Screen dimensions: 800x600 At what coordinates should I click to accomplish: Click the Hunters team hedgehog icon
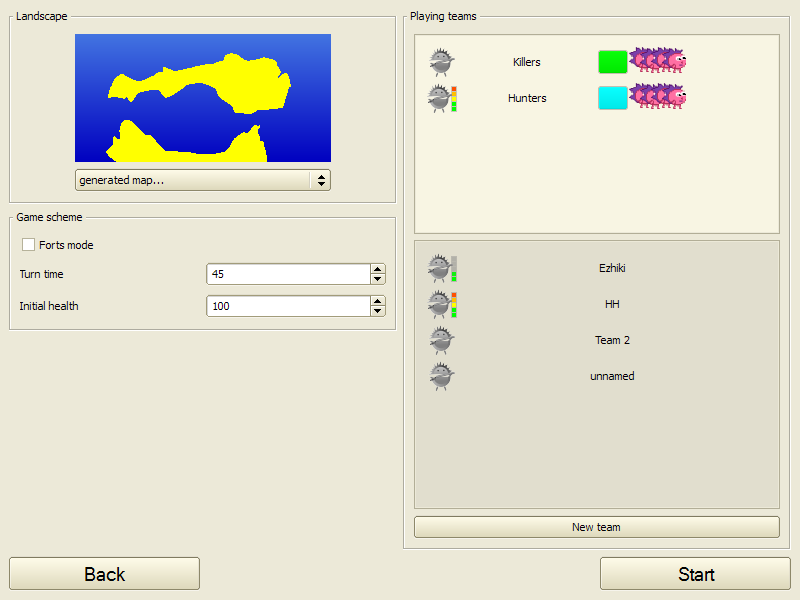pyautogui.click(x=442, y=98)
